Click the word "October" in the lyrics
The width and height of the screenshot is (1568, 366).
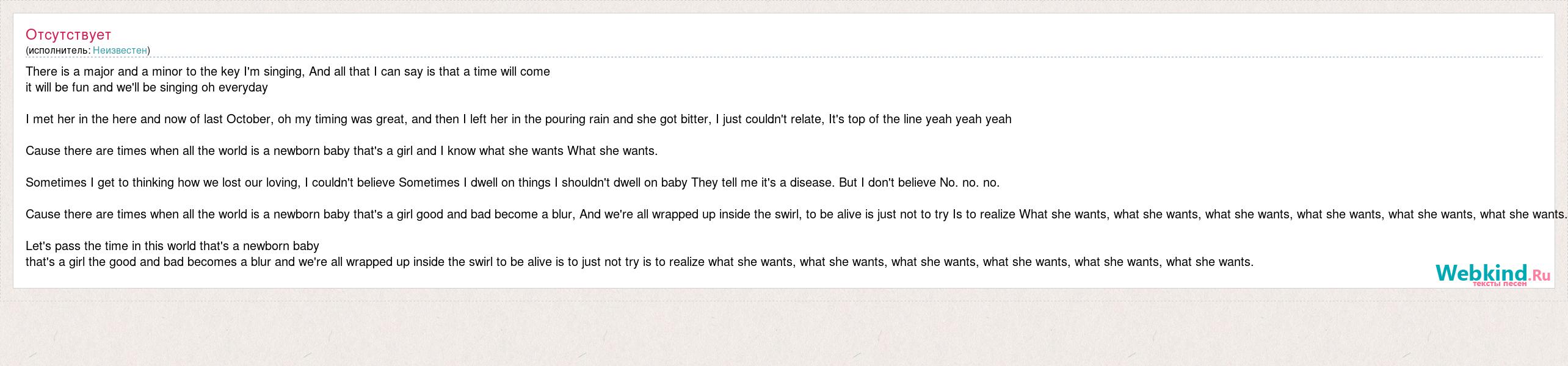point(249,119)
